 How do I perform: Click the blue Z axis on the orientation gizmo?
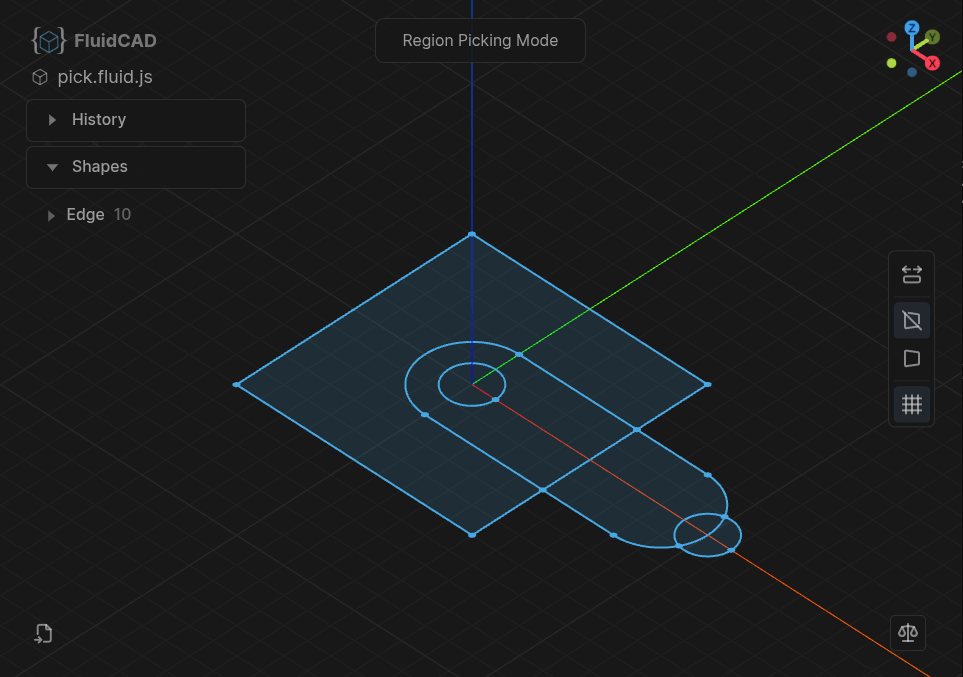(x=911, y=29)
